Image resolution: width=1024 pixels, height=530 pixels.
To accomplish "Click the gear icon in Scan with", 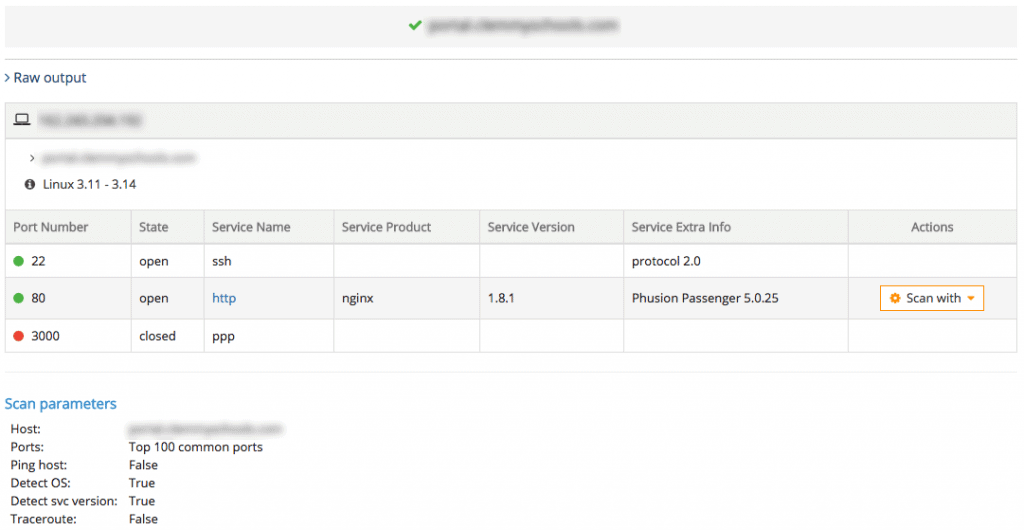I will (x=895, y=298).
